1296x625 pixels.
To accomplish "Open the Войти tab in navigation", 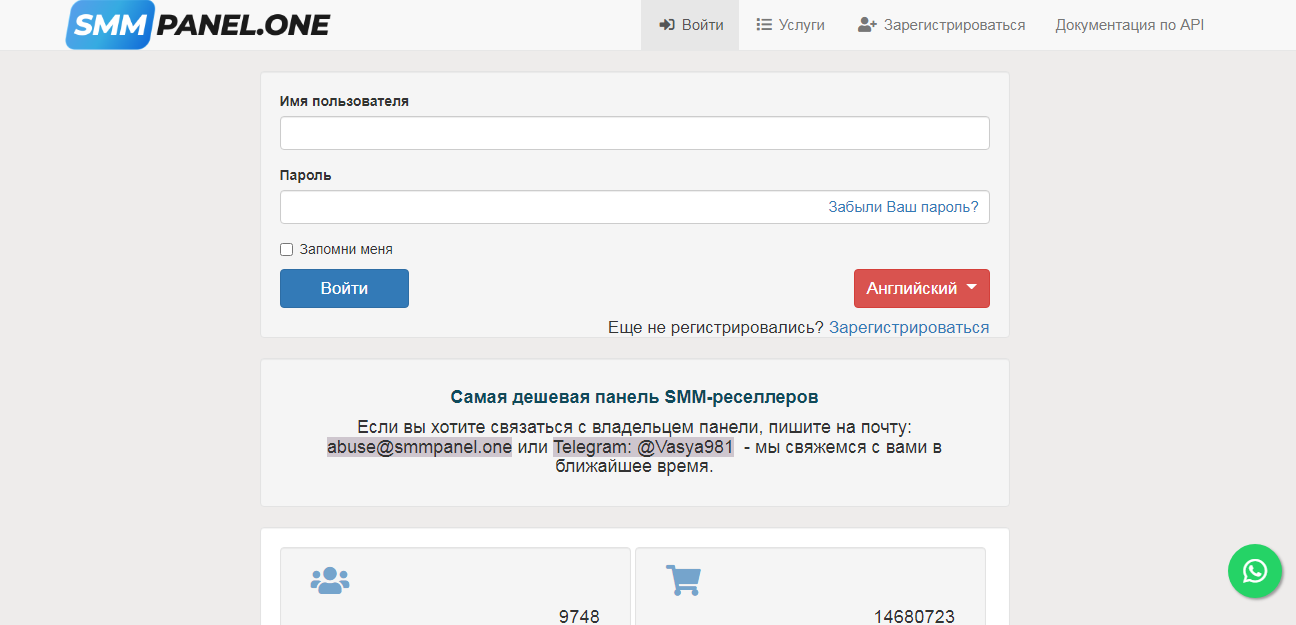I will coord(690,25).
